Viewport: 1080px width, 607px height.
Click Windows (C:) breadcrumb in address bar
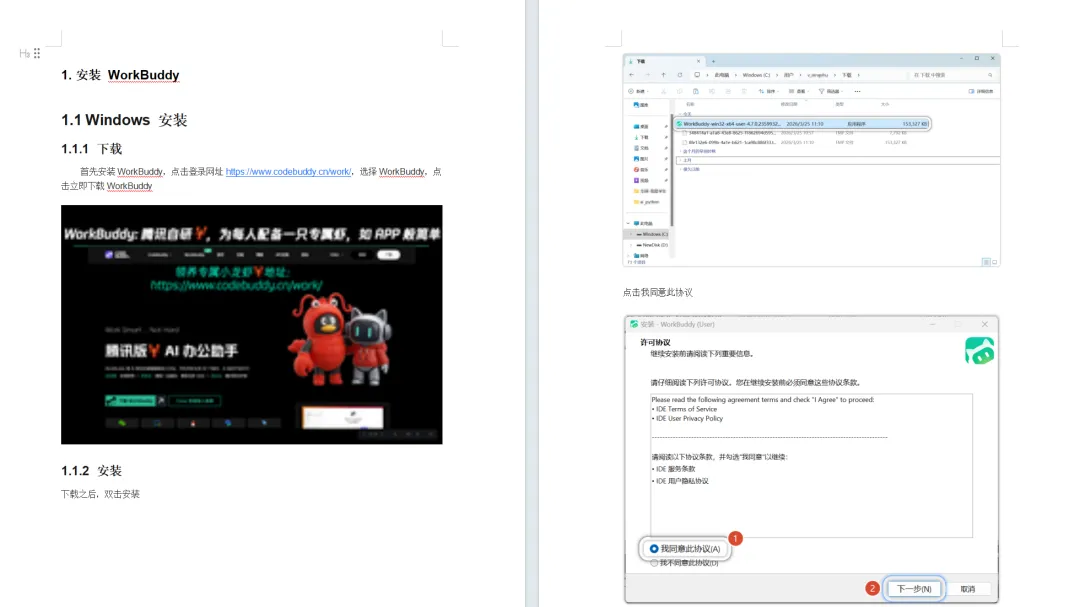(x=756, y=75)
